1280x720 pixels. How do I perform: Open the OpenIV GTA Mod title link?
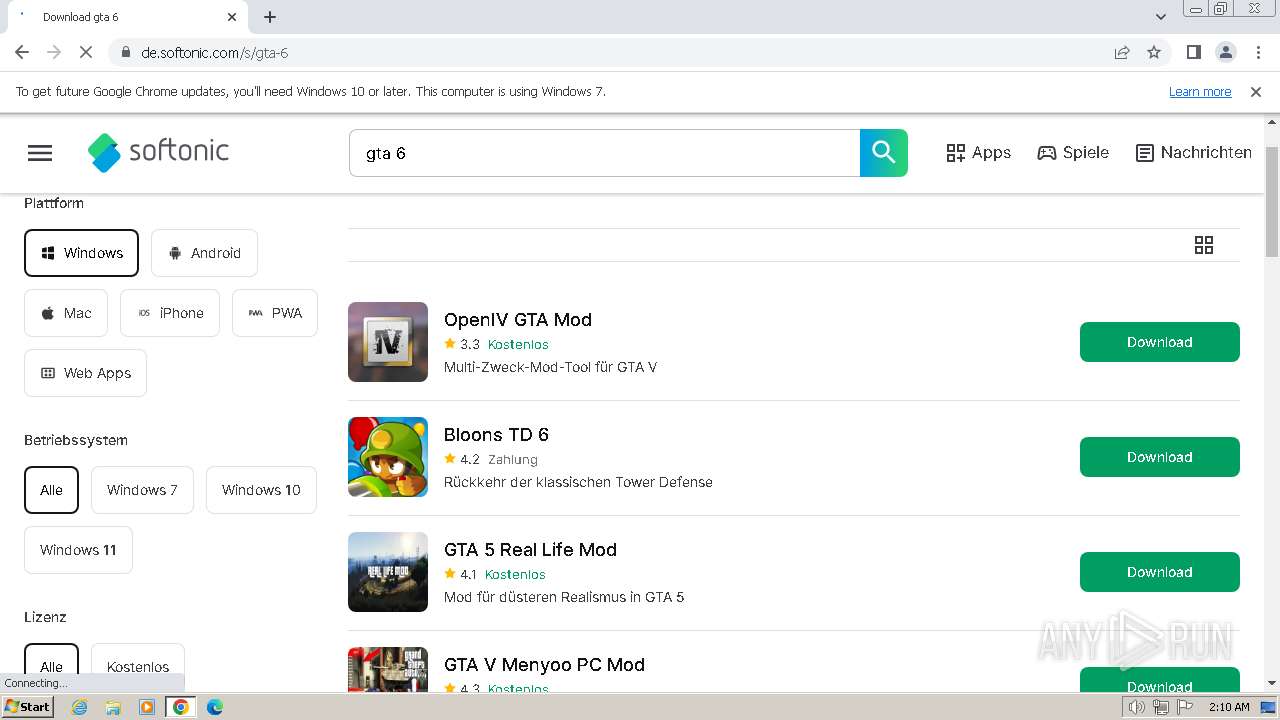[x=518, y=320]
